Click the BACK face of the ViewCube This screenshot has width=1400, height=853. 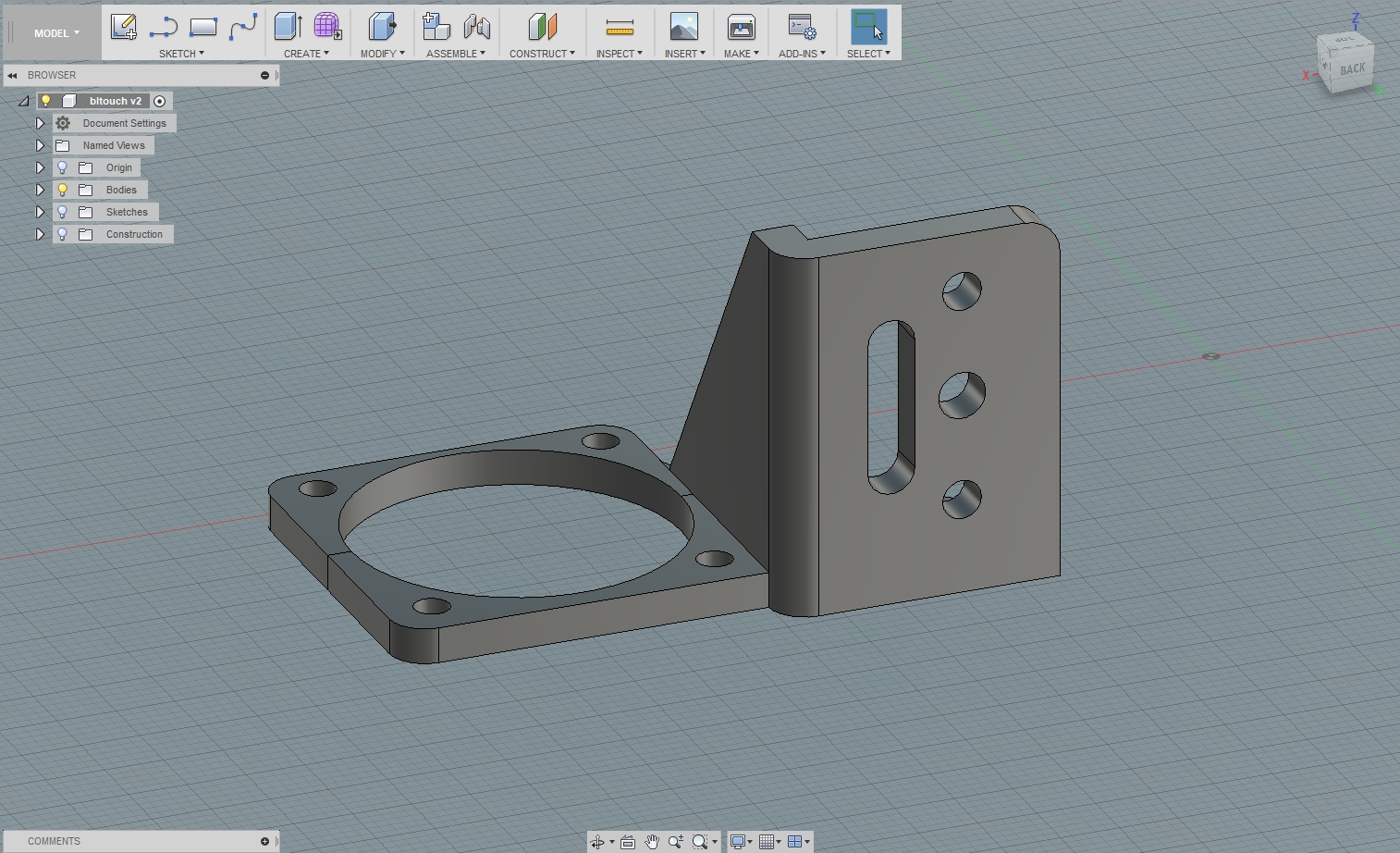coord(1352,70)
